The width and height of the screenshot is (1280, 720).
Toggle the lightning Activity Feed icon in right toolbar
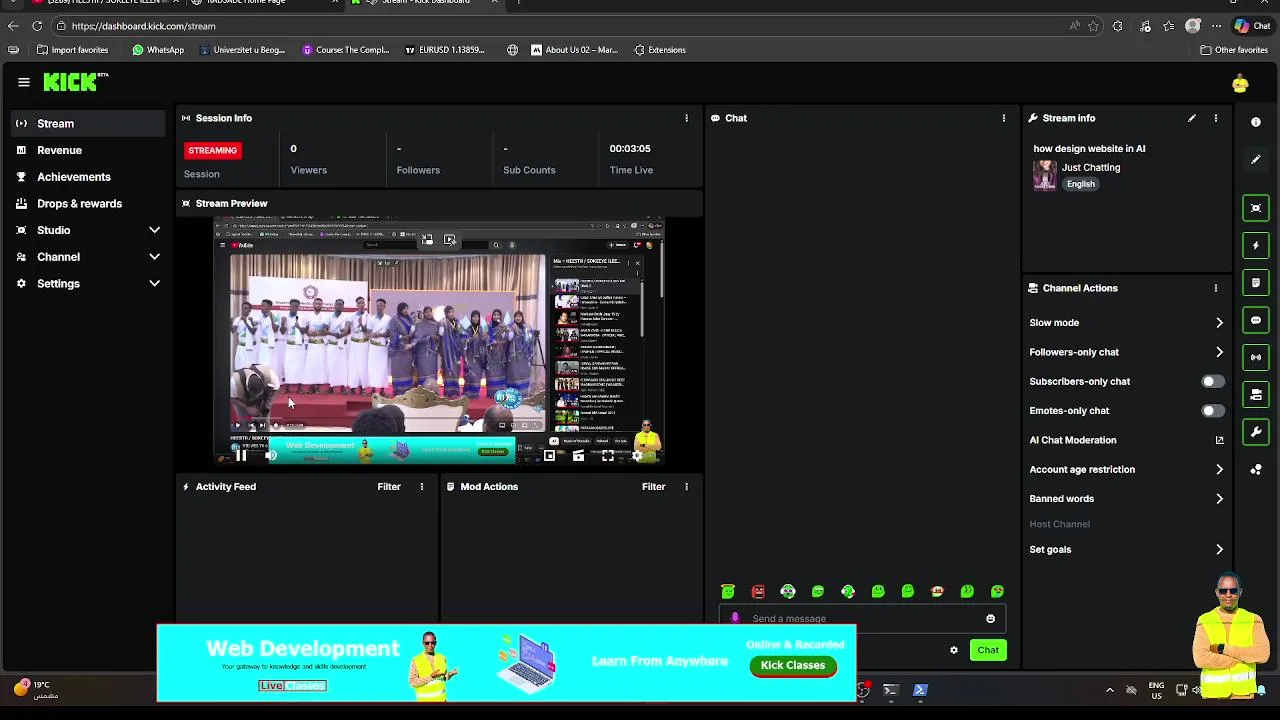pyautogui.click(x=1256, y=245)
